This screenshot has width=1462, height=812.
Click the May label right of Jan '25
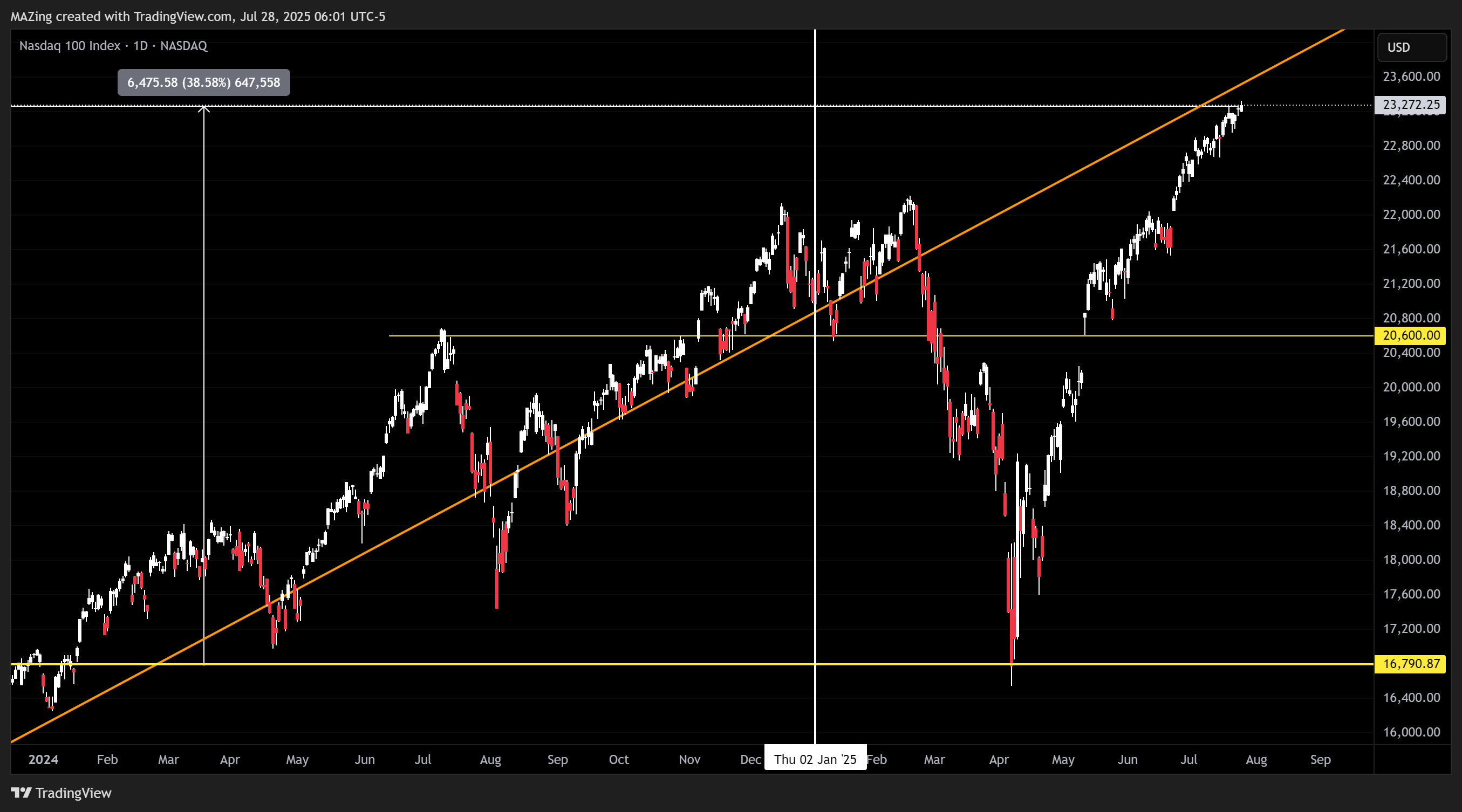[x=1063, y=759]
